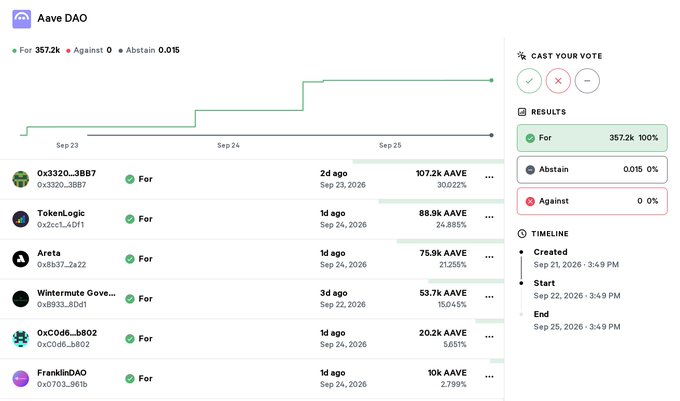The image size is (680, 401).
Task: Click For status icon in Areta row
Action: (130, 259)
